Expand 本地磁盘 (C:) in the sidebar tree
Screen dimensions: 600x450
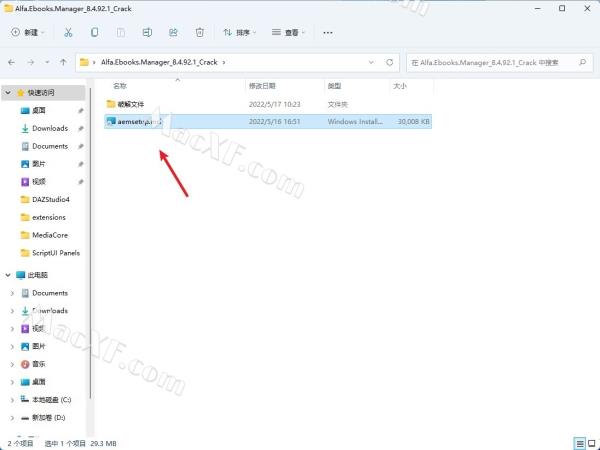[x=12, y=399]
